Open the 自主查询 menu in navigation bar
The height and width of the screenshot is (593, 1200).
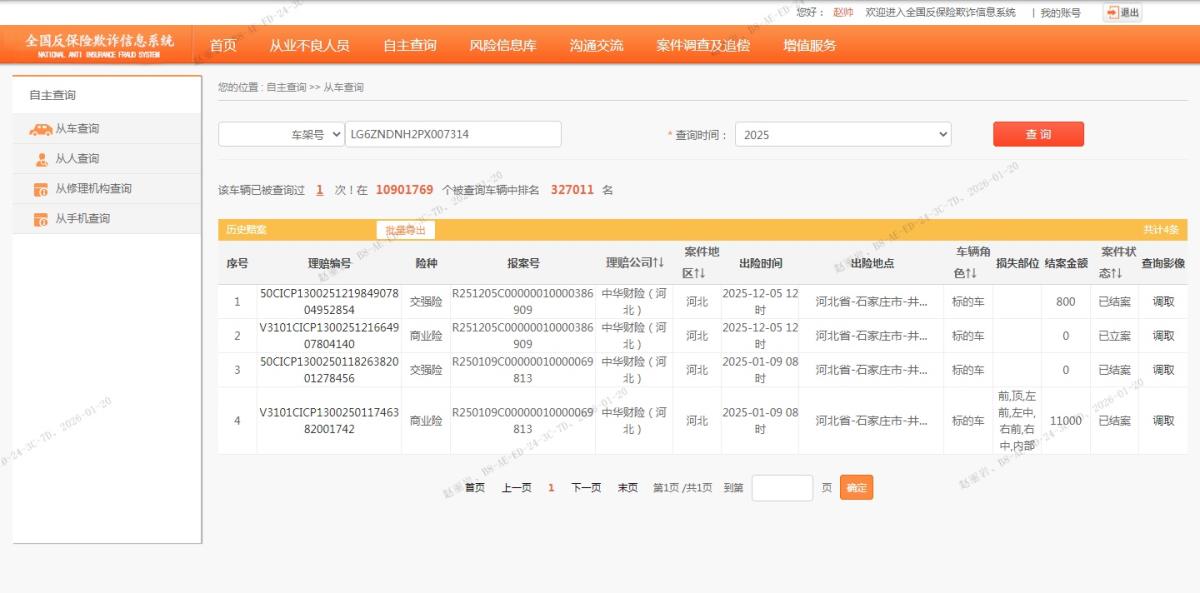tap(409, 45)
